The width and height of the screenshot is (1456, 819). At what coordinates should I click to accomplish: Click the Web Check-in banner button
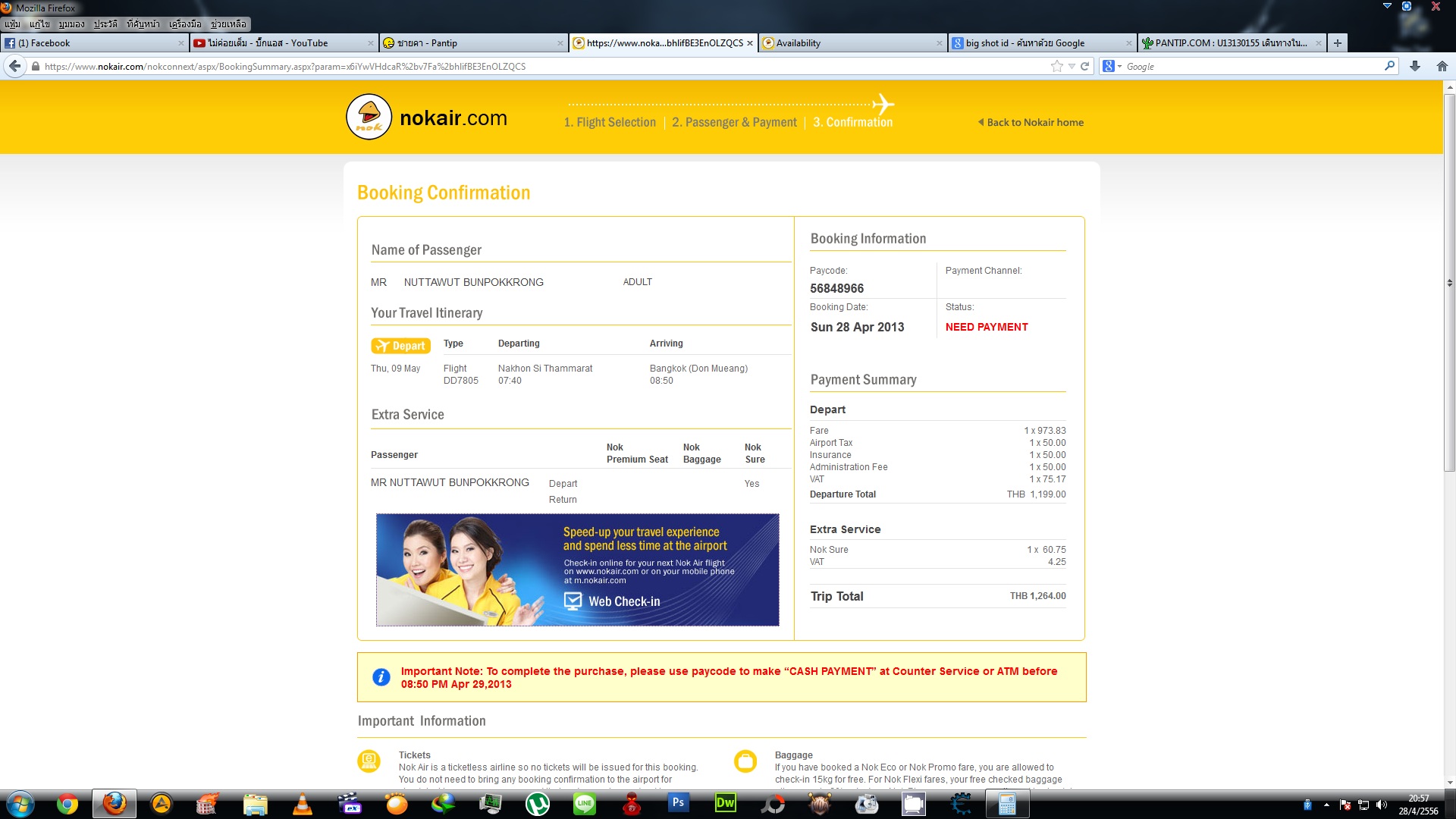click(613, 601)
